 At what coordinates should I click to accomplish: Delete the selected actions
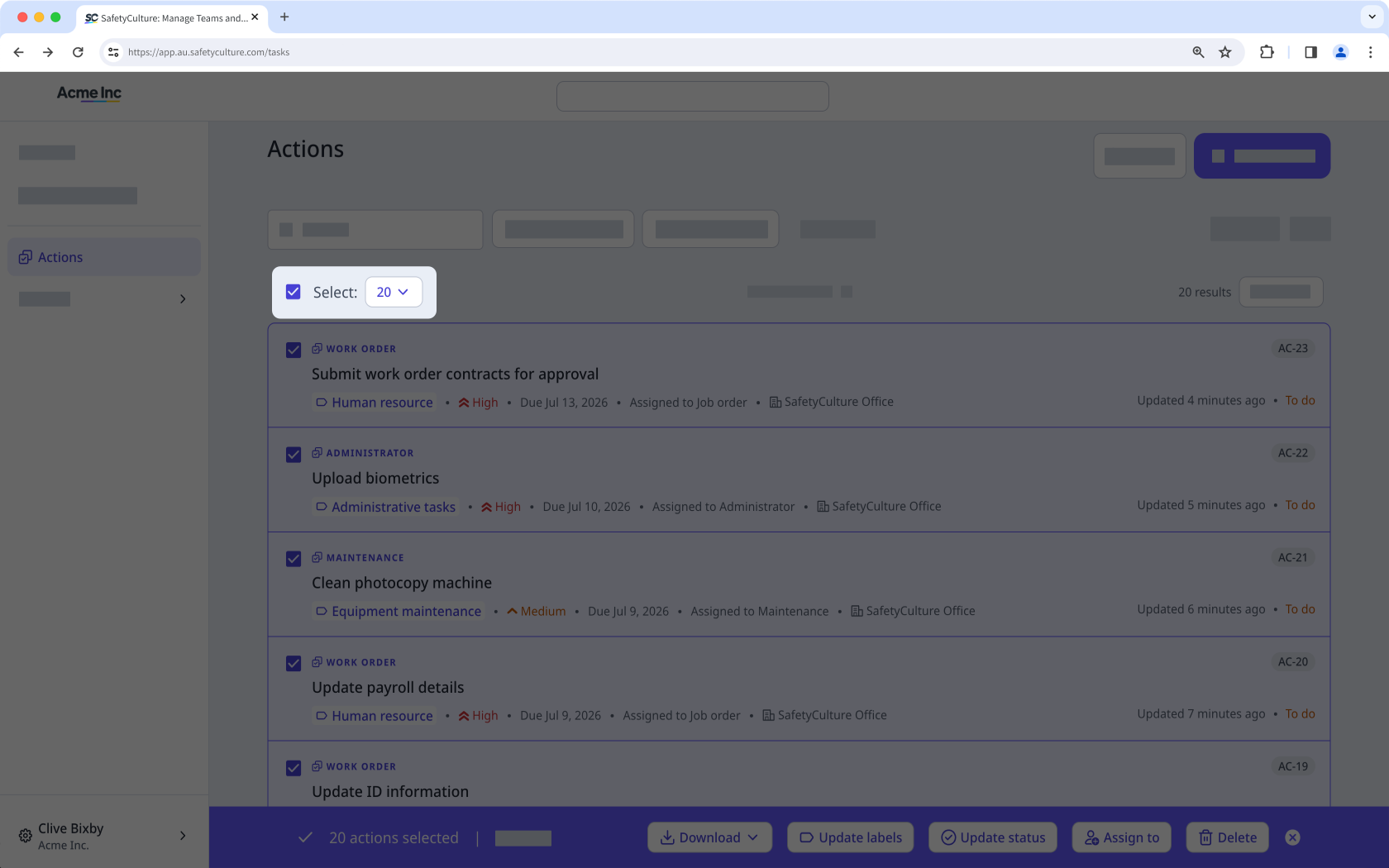pos(1228,837)
